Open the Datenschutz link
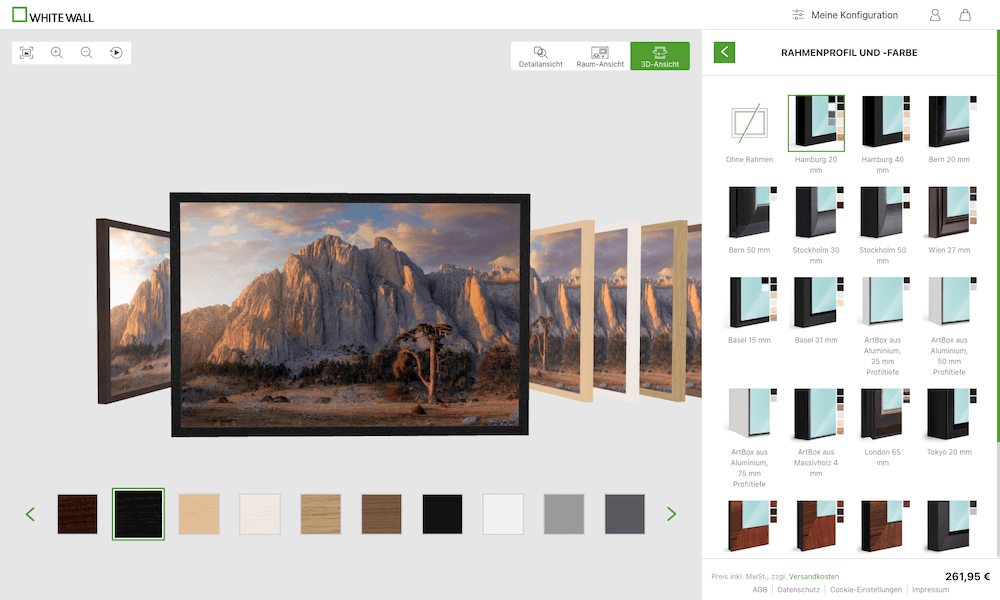Viewport: 1000px width, 600px height. 798,590
